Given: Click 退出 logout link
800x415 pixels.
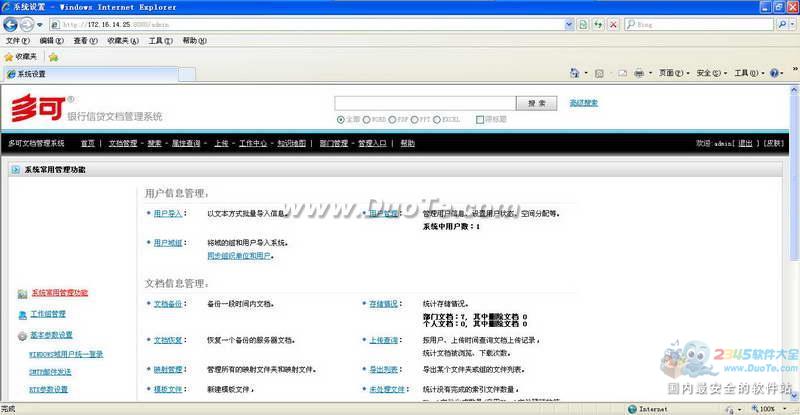Looking at the screenshot, I should pyautogui.click(x=745, y=143).
